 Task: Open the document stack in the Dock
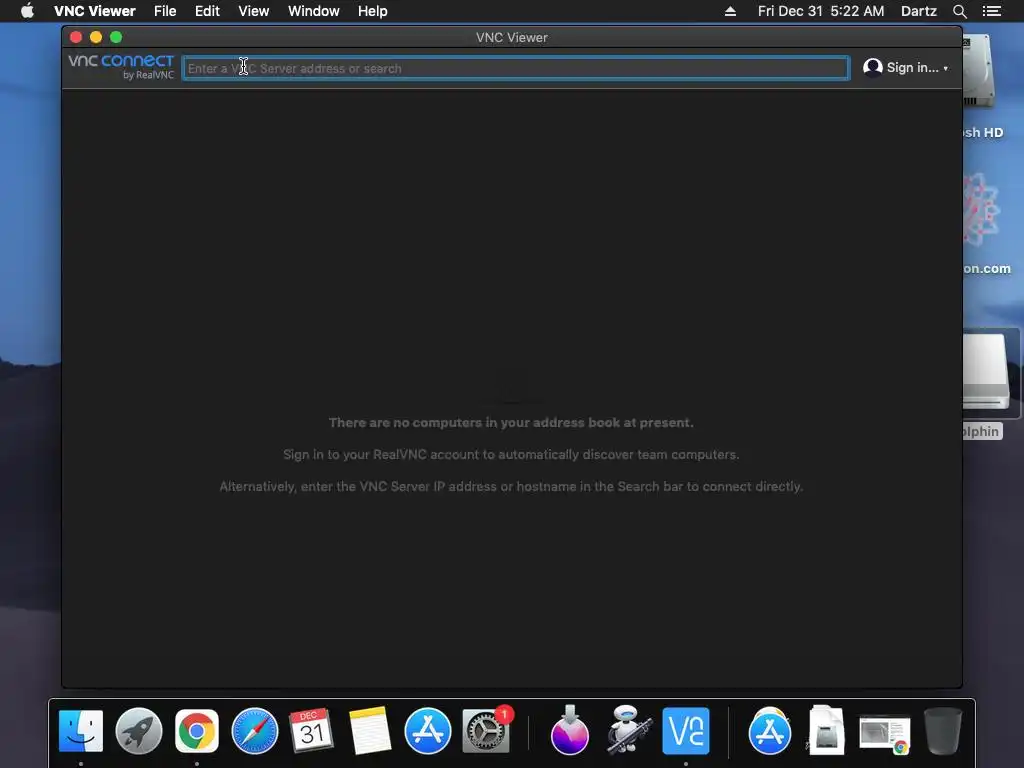826,731
